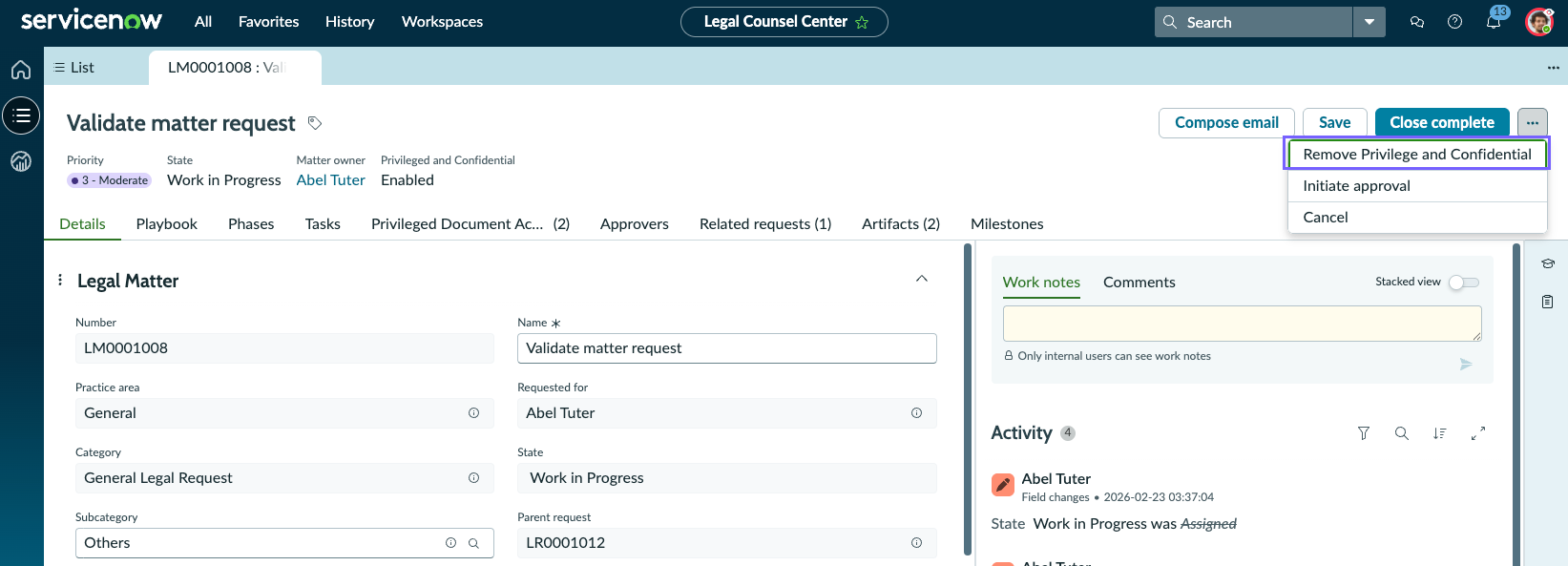Screen dimensions: 1568x566
Task: Toggle the Stacked view switch
Action: pyautogui.click(x=1464, y=282)
